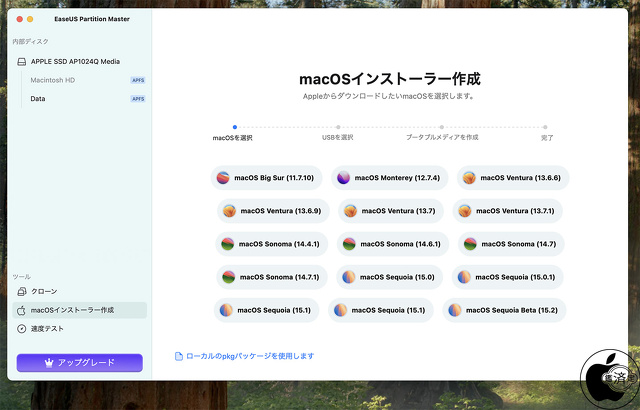Open macOSインストーラー作成 in sidebar
Screen dimensions: 640x410
(x=80, y=310)
